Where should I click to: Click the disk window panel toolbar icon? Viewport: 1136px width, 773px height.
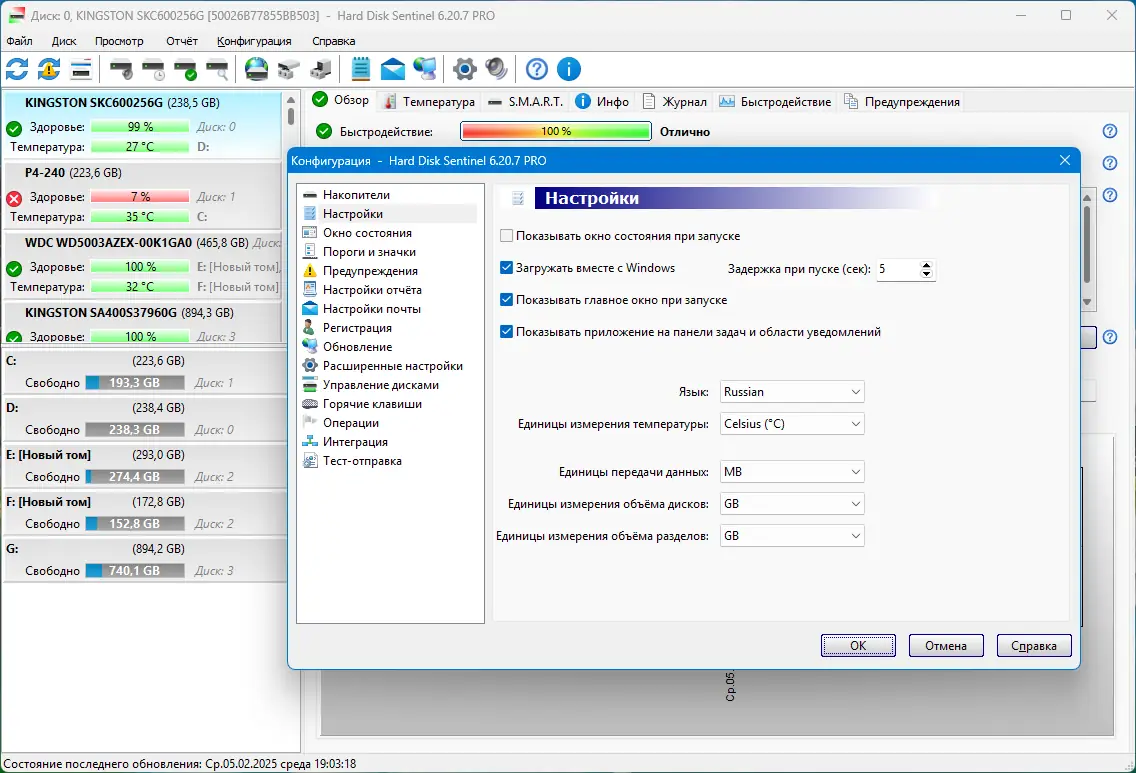pos(81,70)
